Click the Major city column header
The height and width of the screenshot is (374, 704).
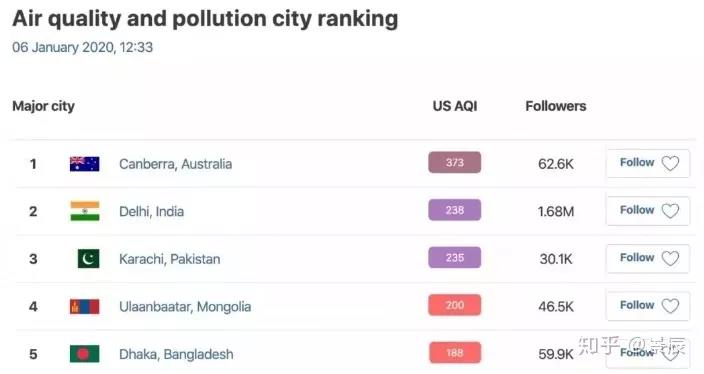click(44, 106)
